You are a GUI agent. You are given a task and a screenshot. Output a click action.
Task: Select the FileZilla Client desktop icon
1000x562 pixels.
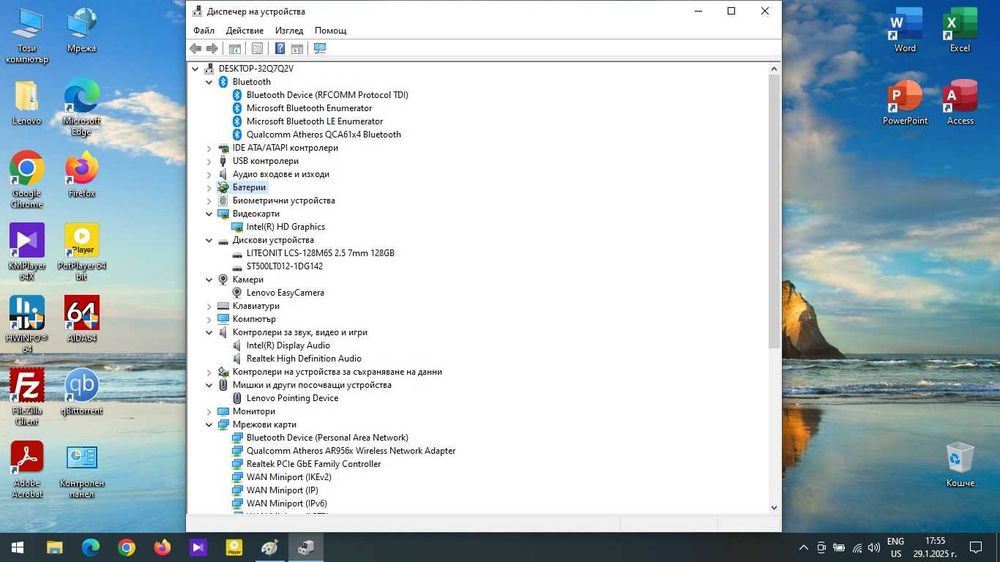pyautogui.click(x=27, y=397)
